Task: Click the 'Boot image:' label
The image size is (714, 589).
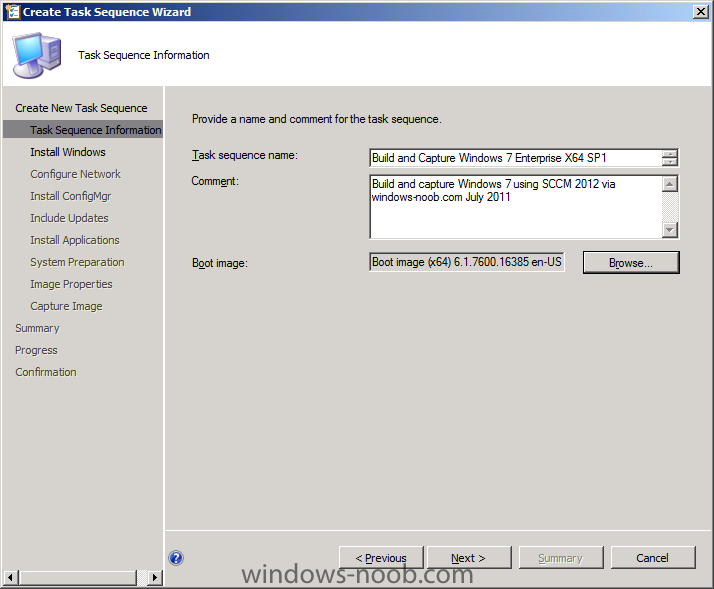Action: (x=220, y=263)
